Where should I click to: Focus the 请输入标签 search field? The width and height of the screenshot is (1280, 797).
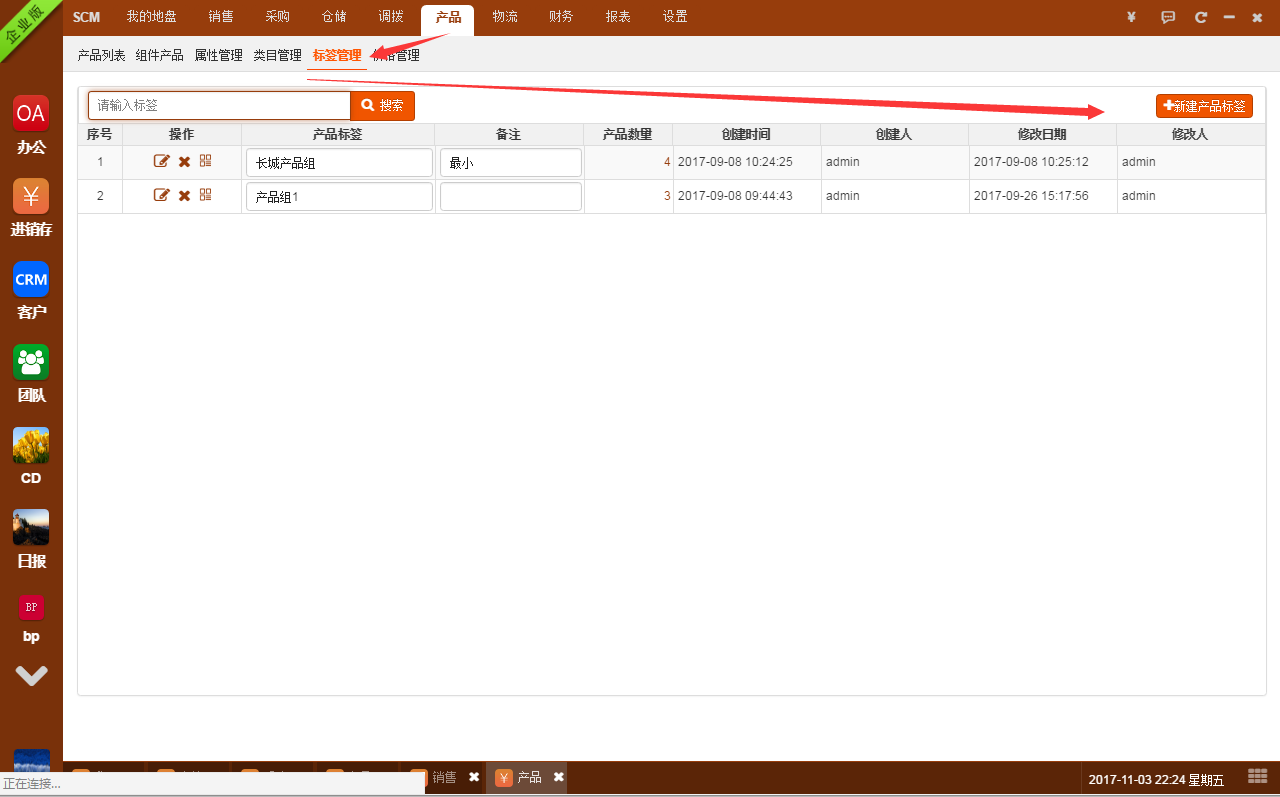(x=219, y=106)
